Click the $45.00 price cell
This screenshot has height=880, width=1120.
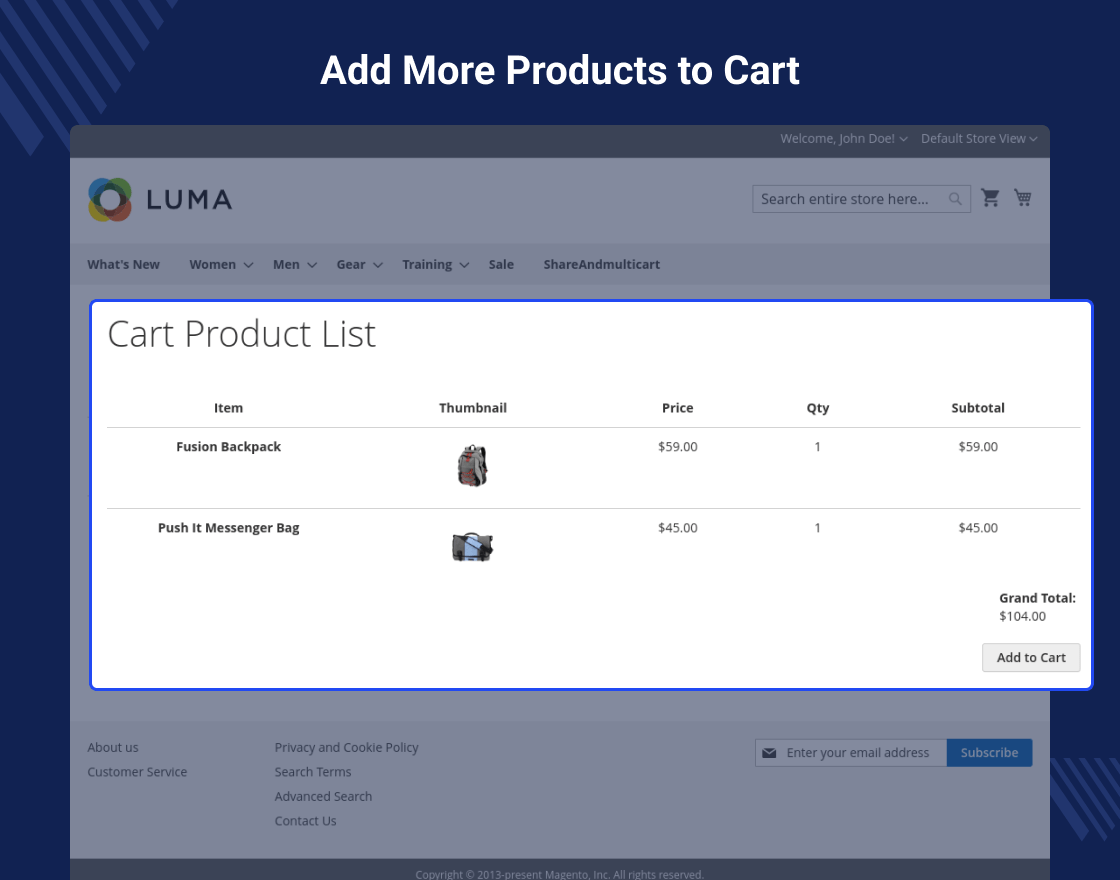pyautogui.click(x=678, y=528)
